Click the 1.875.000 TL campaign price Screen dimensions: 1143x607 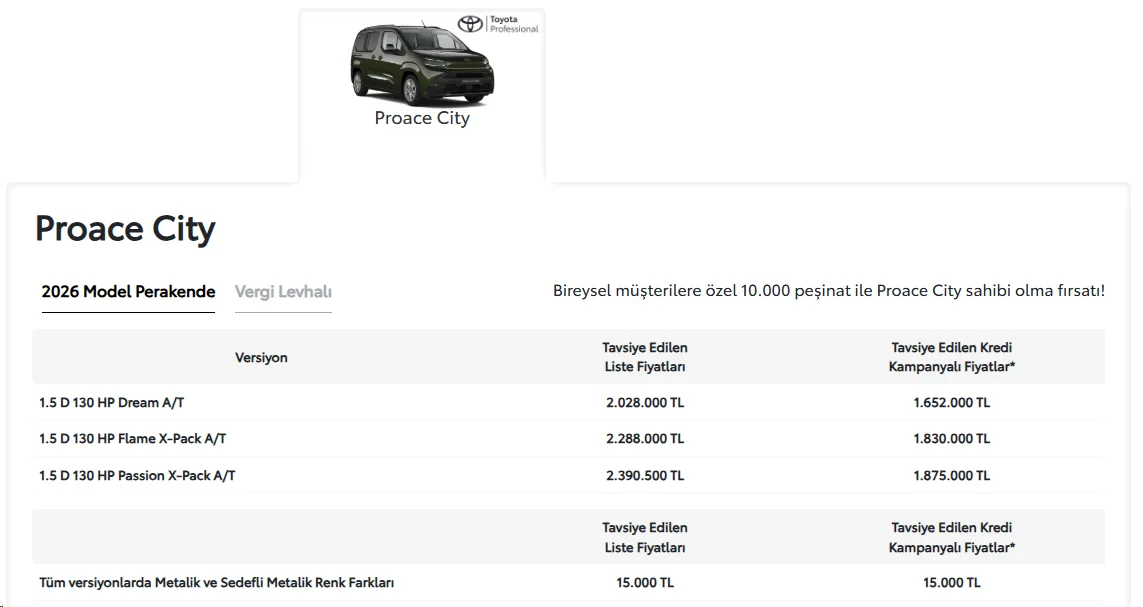(952, 476)
